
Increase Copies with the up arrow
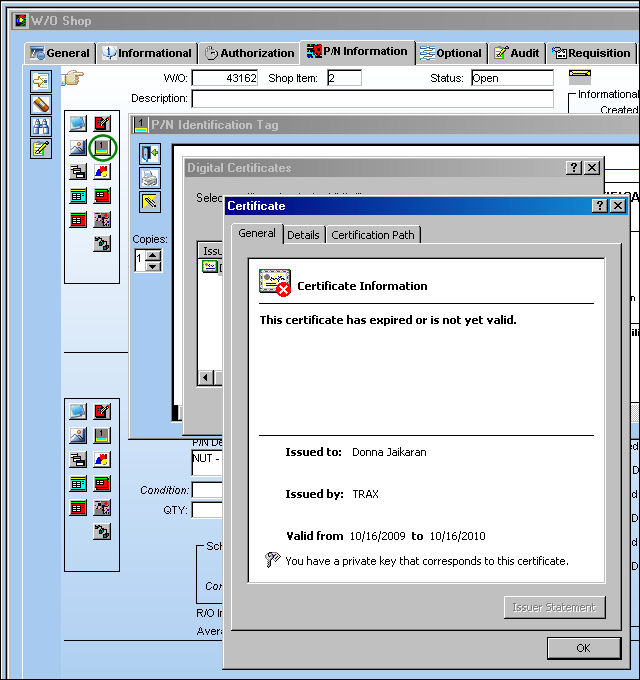coord(153,255)
